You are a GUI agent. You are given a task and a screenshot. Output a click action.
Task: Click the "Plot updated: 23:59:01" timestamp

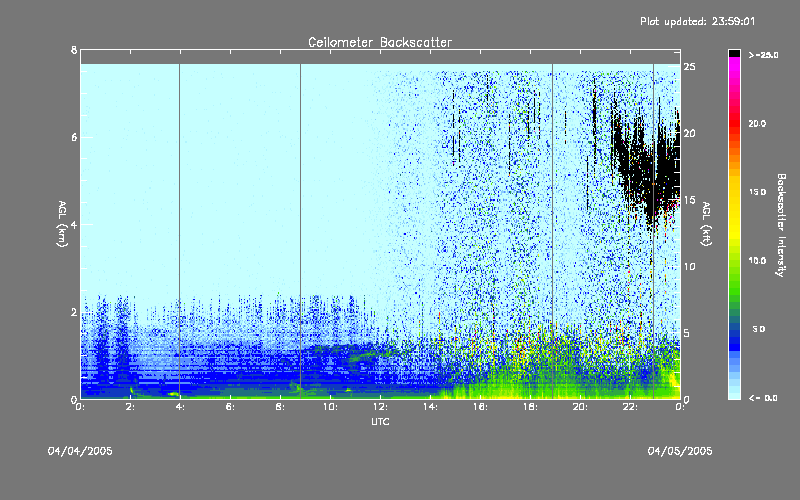697,21
